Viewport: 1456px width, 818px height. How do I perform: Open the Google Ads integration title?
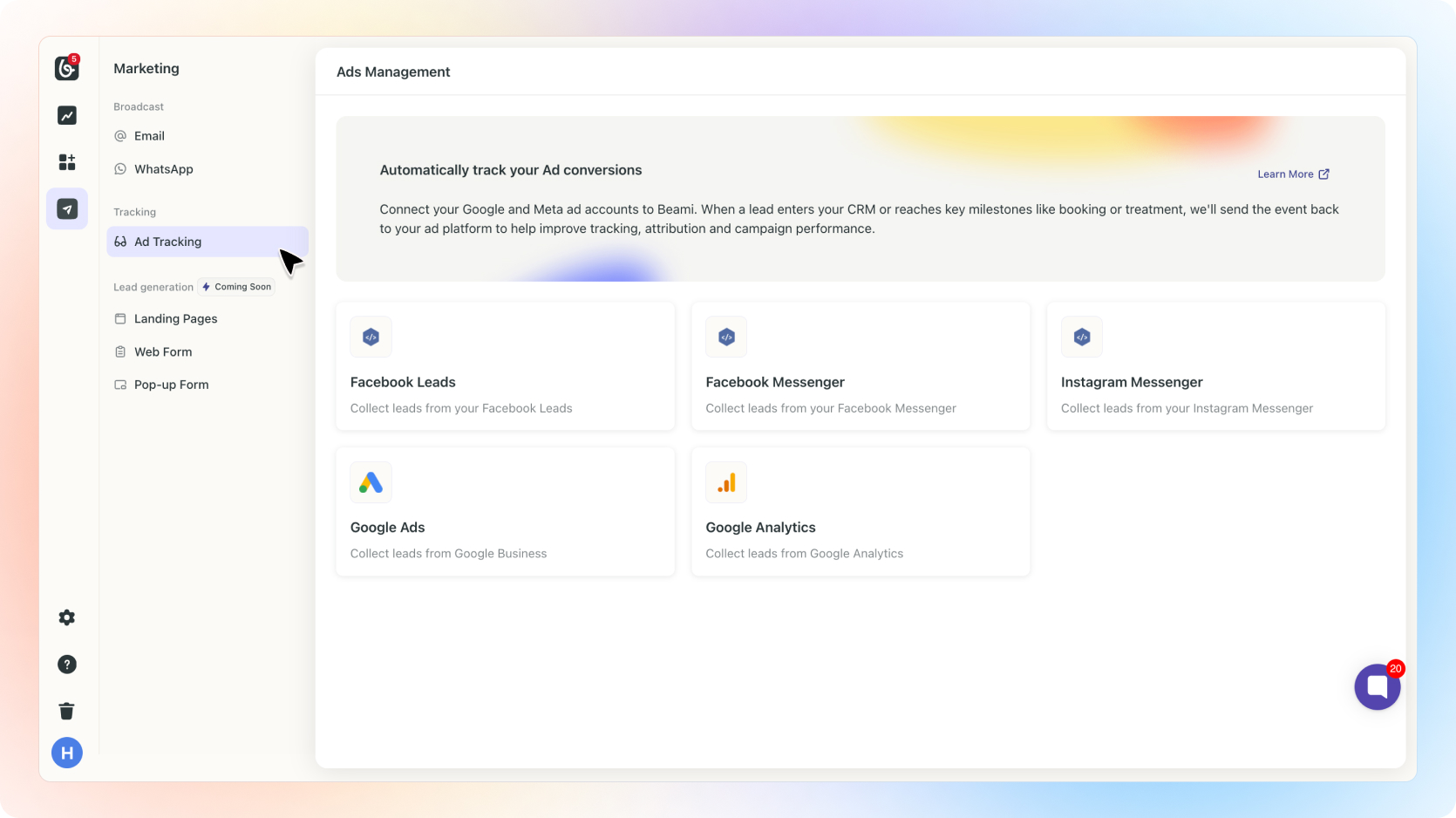coord(388,528)
